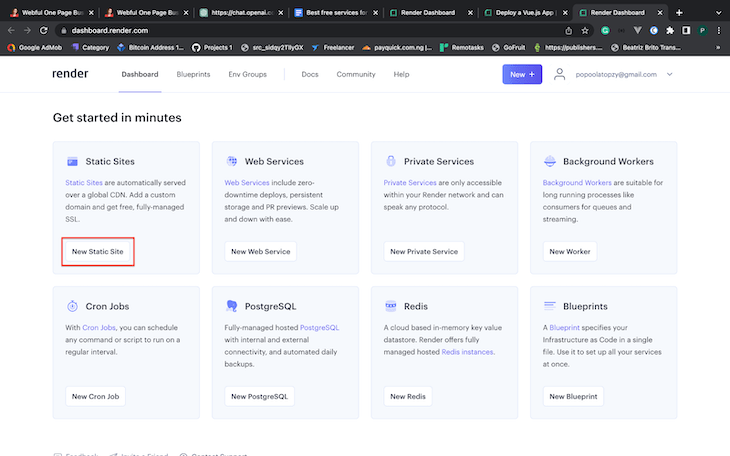Open the Env Groups nav item
The height and width of the screenshot is (456, 730).
247,74
